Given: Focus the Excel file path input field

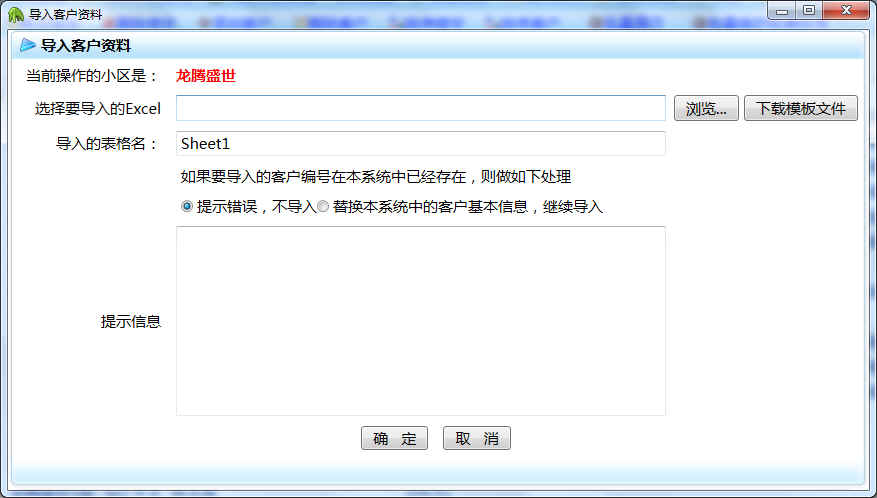Looking at the screenshot, I should tap(421, 108).
